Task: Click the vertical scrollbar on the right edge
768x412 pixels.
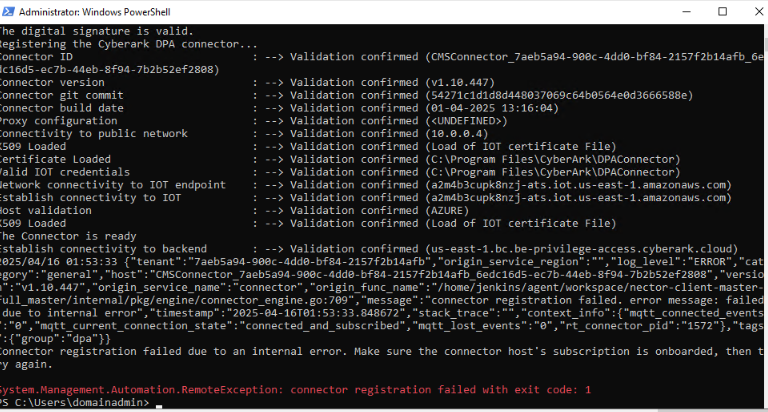Action: (x=761, y=200)
